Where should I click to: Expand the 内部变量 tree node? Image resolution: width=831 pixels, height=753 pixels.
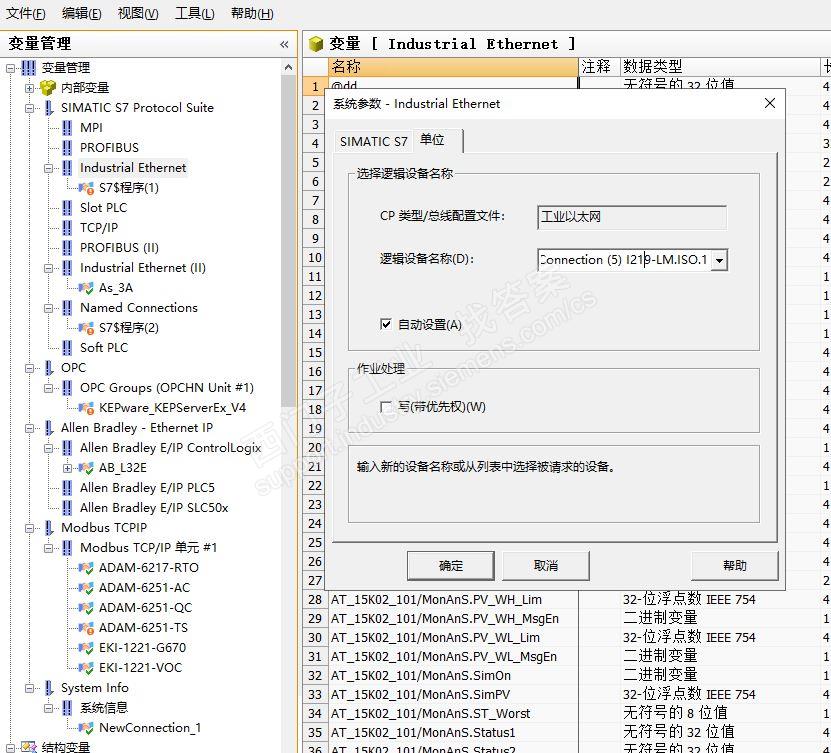(x=30, y=88)
